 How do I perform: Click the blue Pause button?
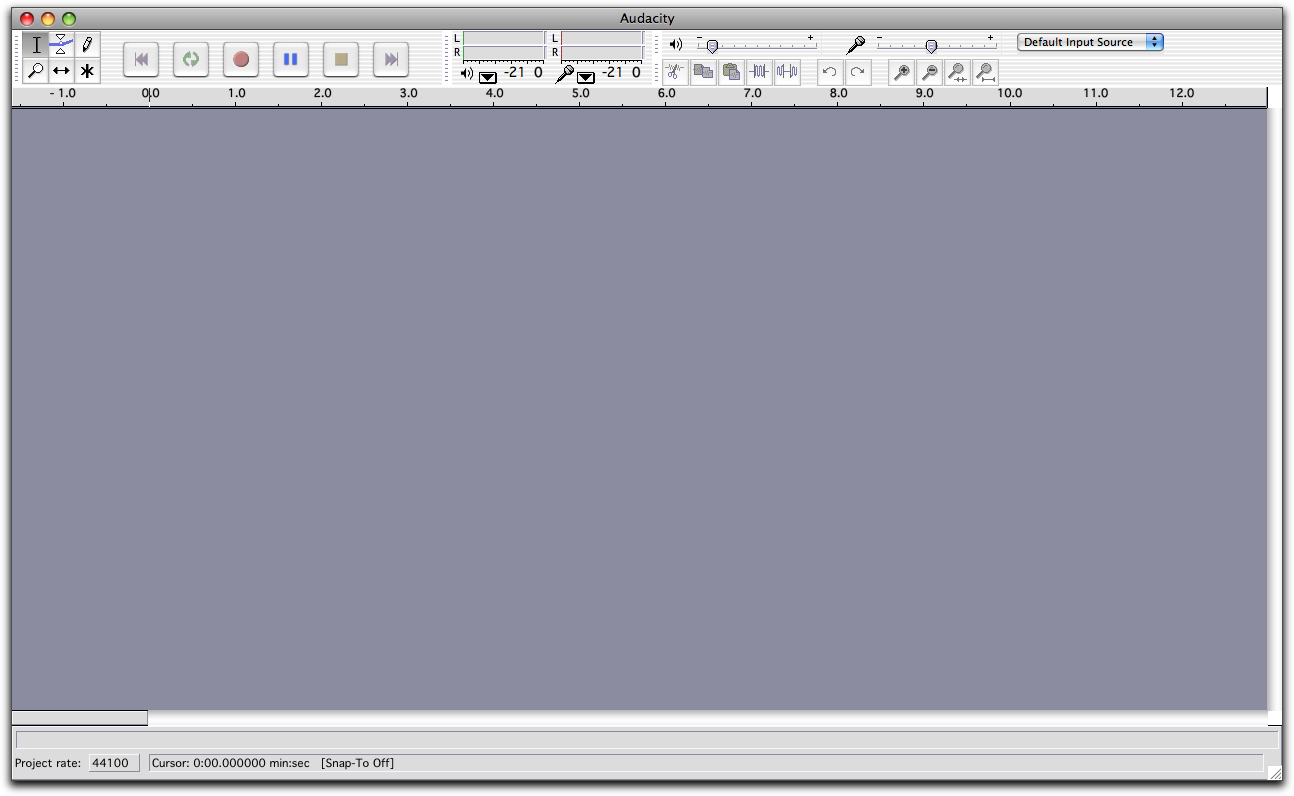pos(291,60)
